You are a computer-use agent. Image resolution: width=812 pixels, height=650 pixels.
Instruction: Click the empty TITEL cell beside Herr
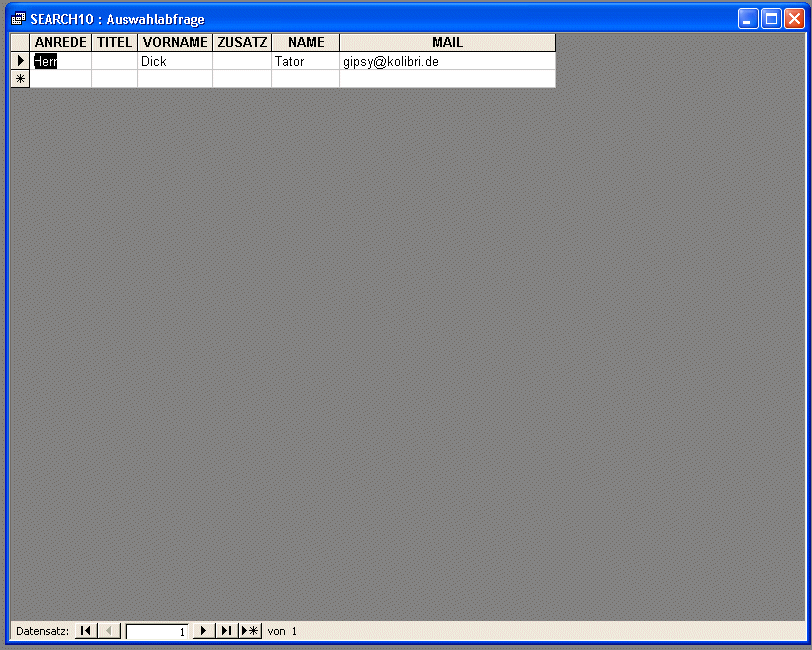[114, 61]
